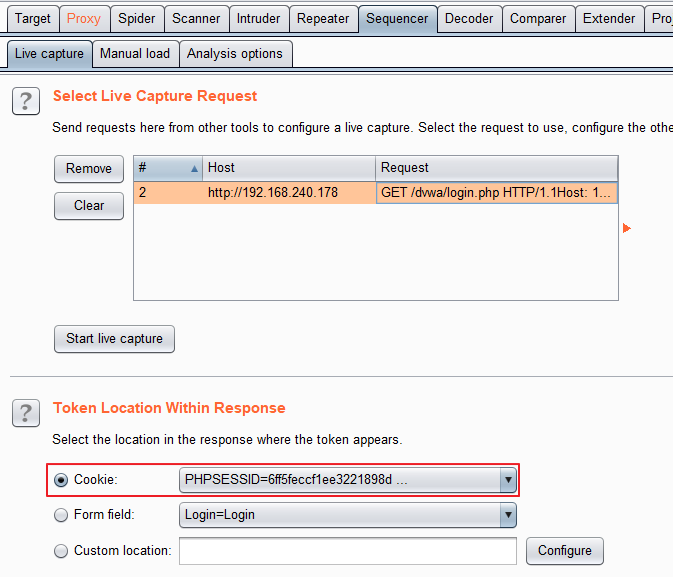Click the Configure button

click(x=565, y=551)
